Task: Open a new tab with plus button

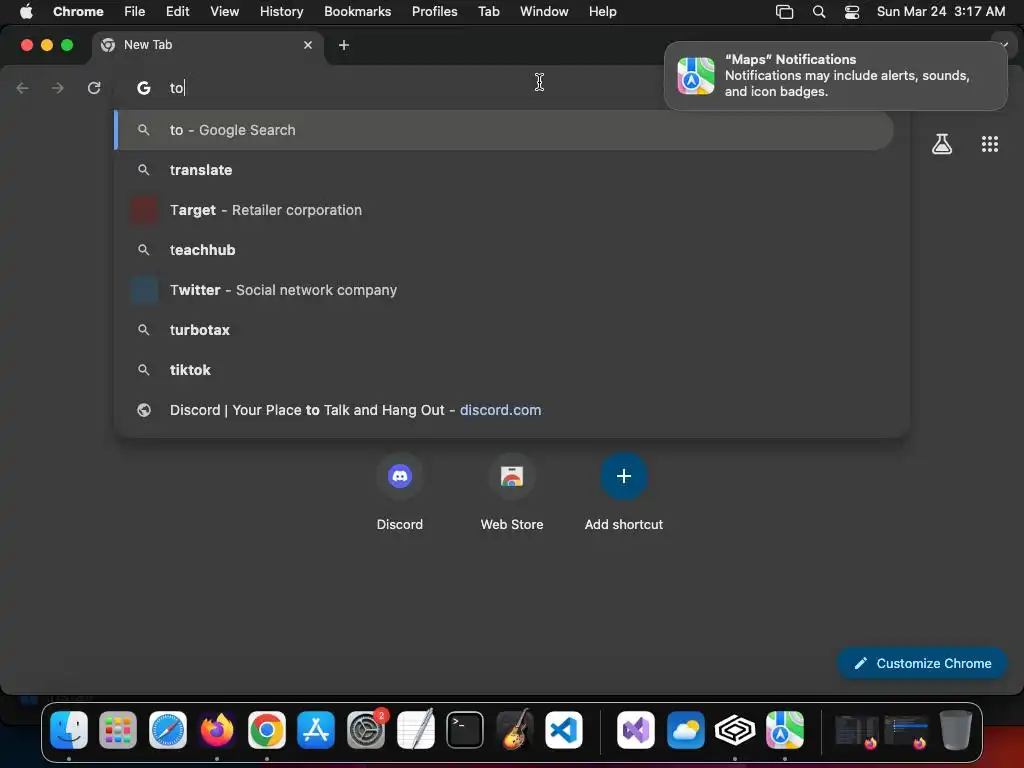Action: click(344, 45)
